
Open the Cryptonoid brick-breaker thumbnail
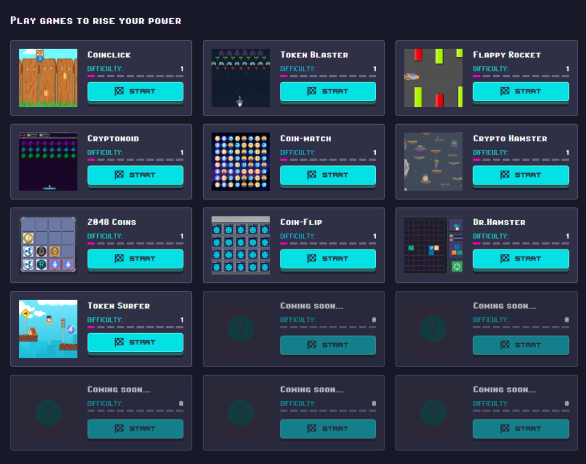coord(48,161)
